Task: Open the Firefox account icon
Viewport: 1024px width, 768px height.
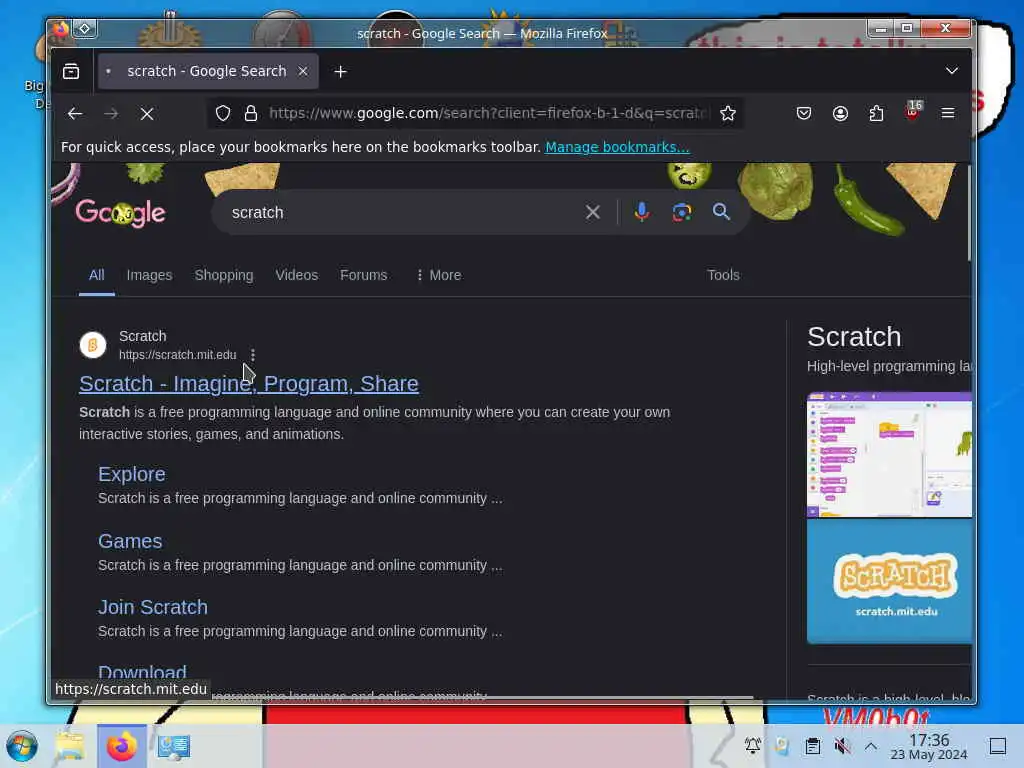Action: (x=840, y=114)
